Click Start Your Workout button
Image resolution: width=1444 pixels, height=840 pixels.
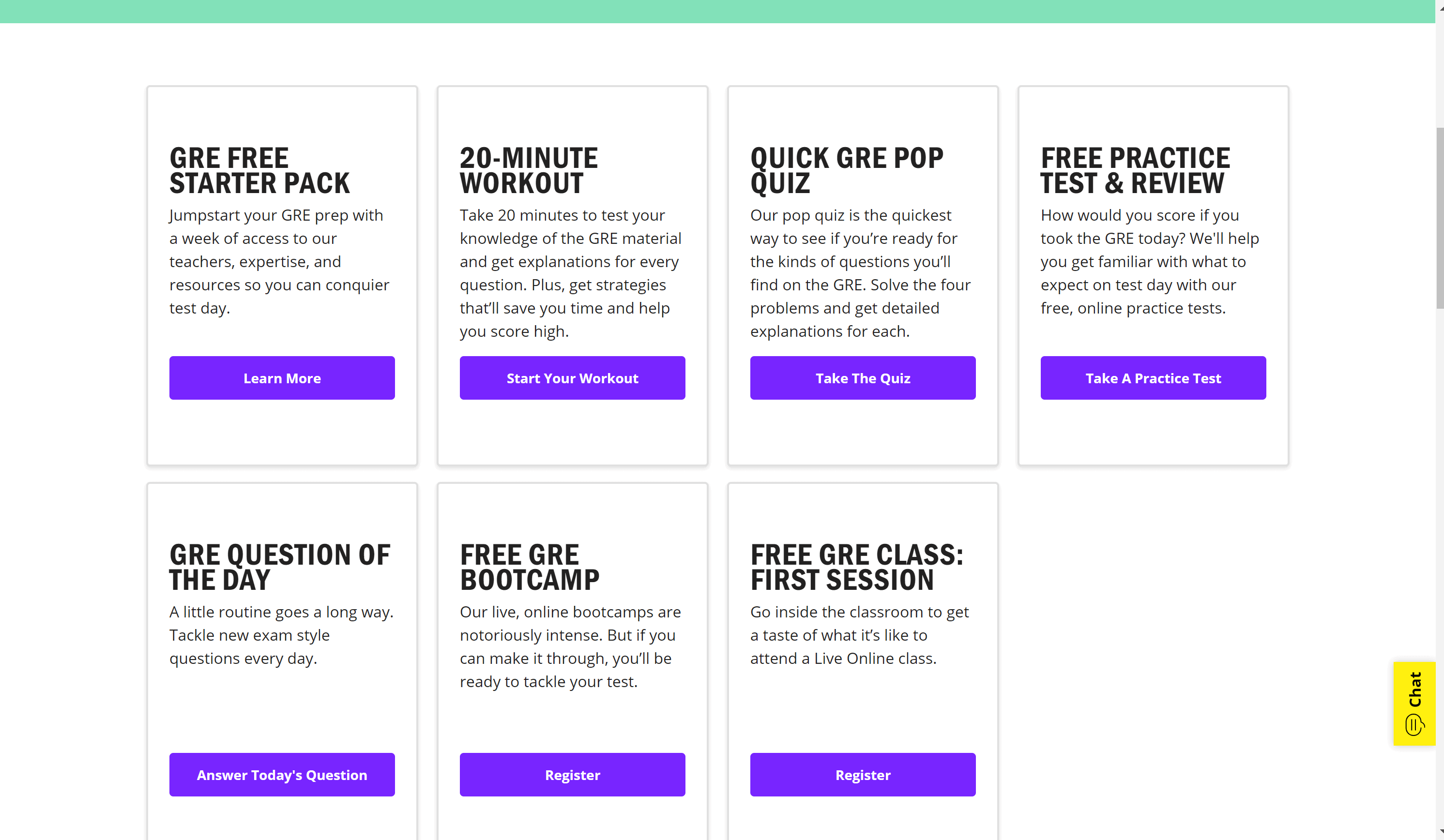tap(573, 378)
